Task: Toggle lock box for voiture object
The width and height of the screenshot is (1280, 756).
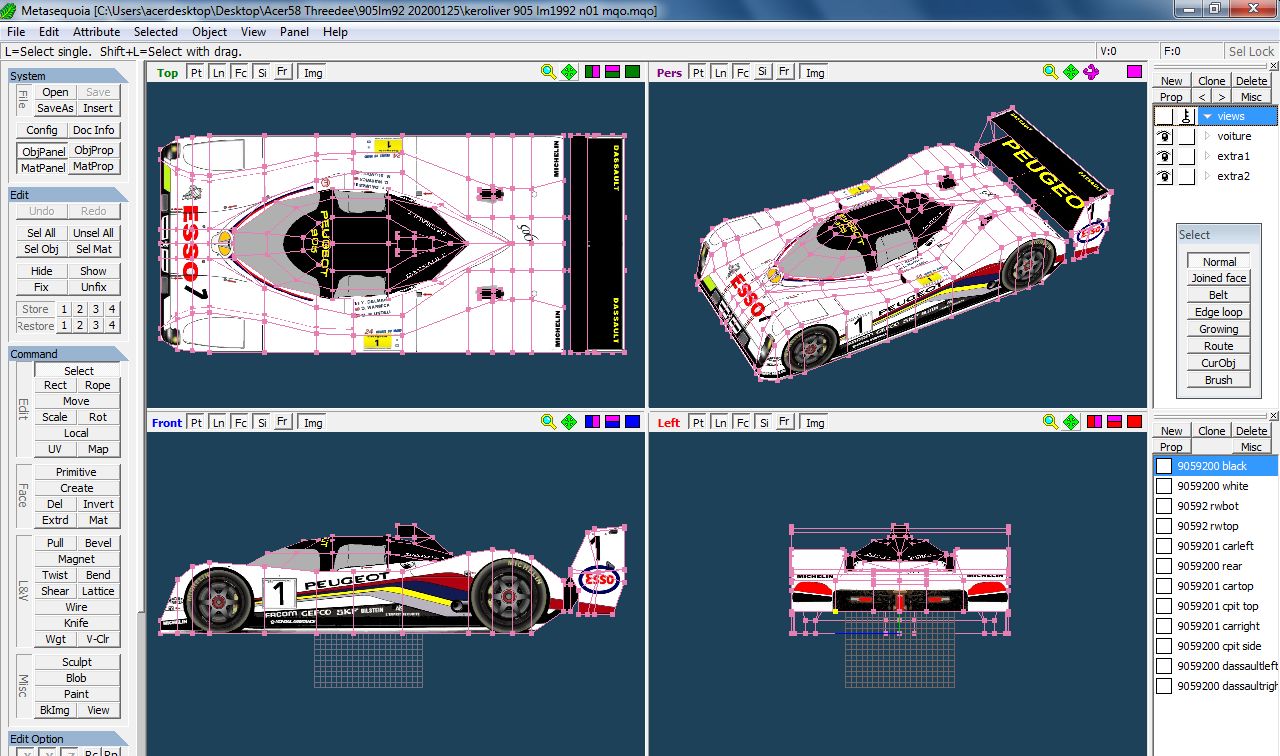Action: pyautogui.click(x=1186, y=136)
